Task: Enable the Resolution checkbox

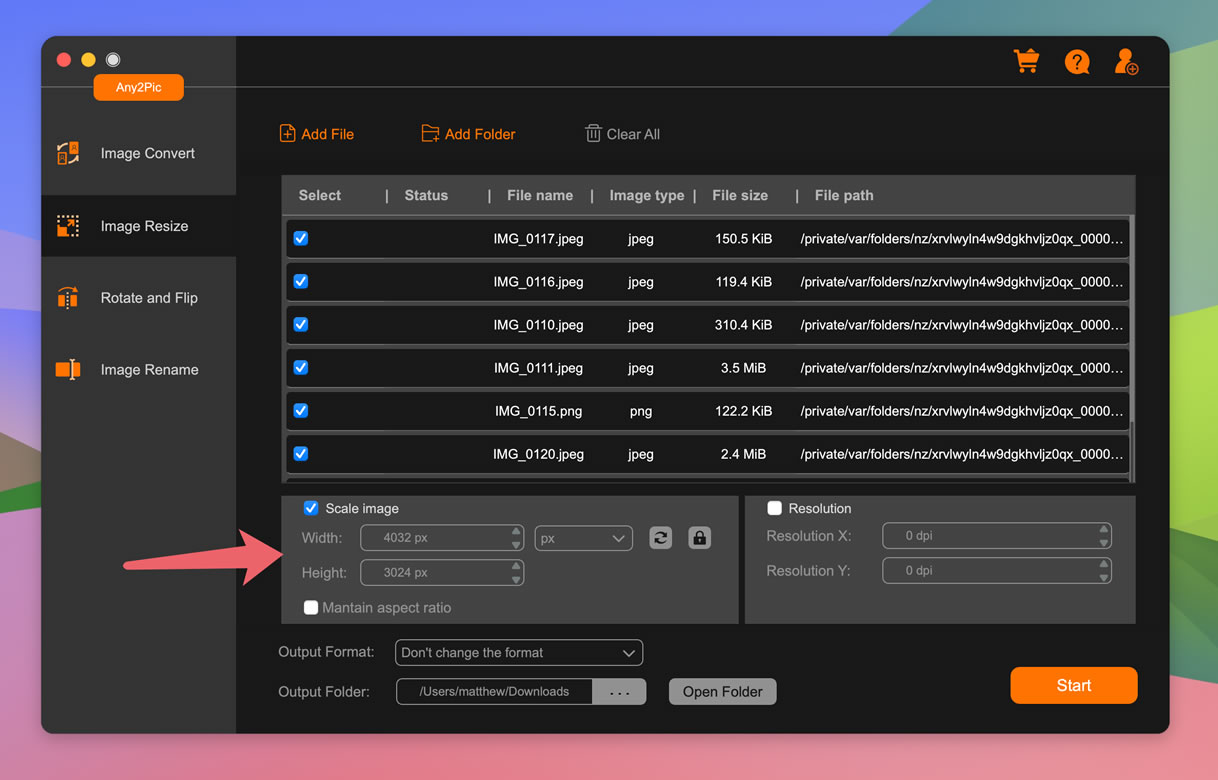Action: pyautogui.click(x=774, y=508)
